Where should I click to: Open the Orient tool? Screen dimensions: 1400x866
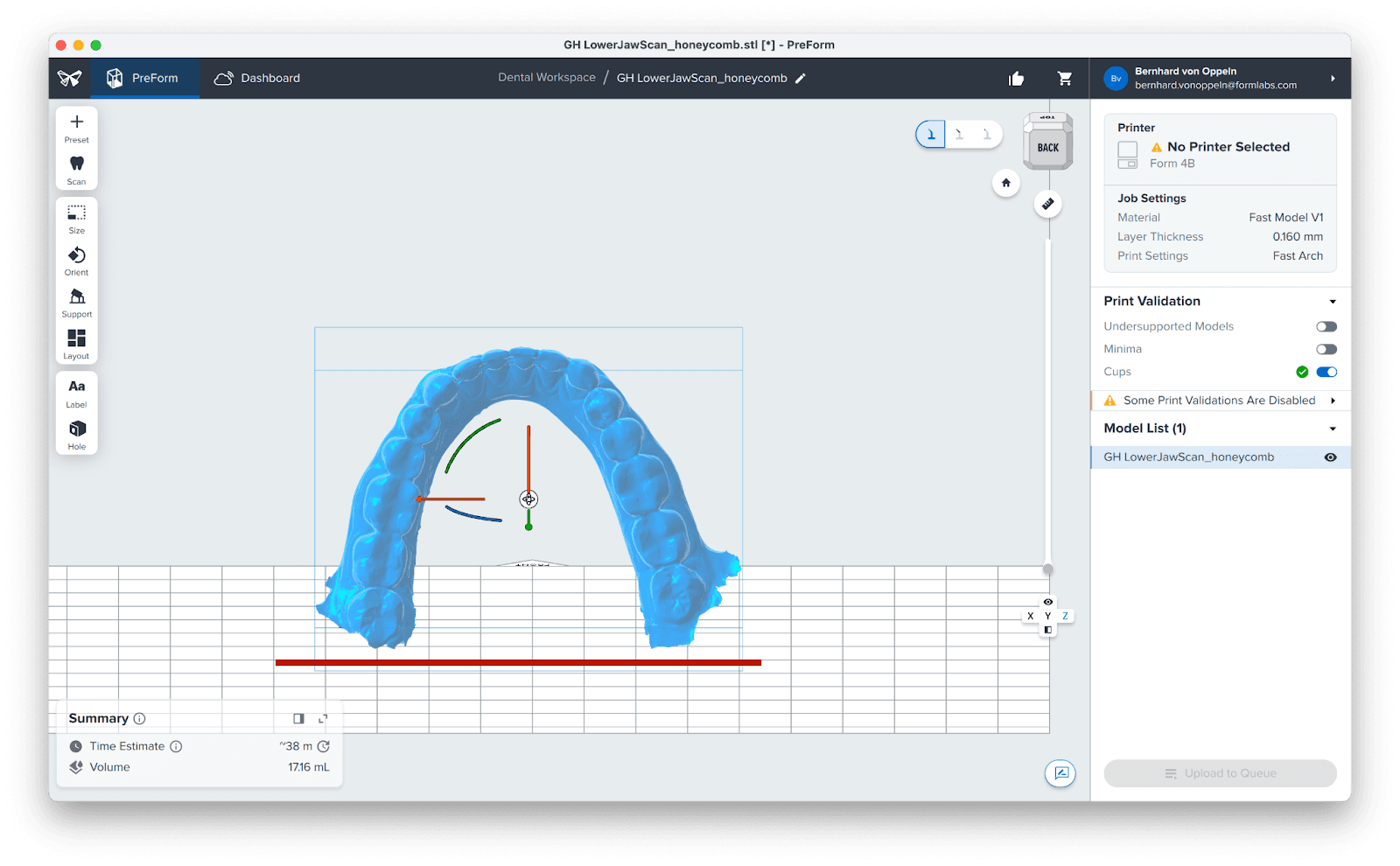click(x=77, y=260)
